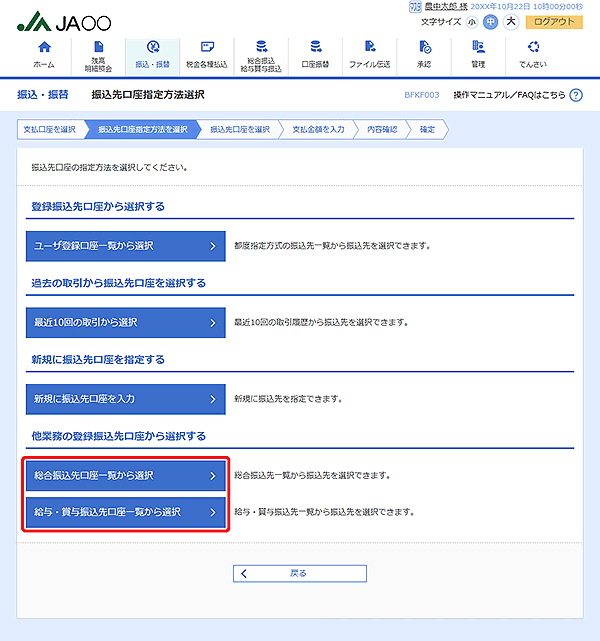Click text 給与・賞与振込先一覧から振込先を選択できます。
600x641 pixels.
point(324,512)
